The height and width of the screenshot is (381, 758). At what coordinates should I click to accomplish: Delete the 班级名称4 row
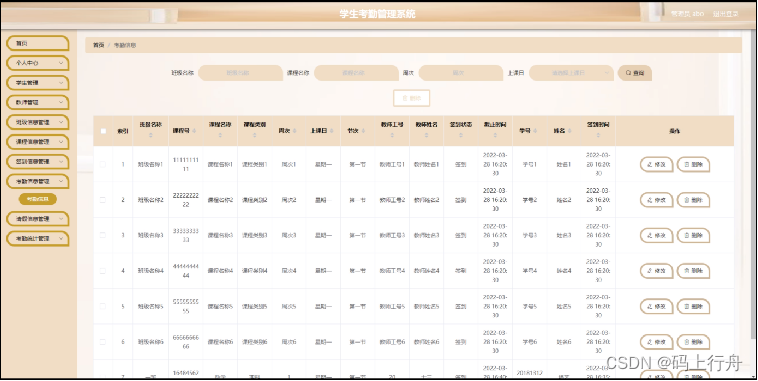[x=693, y=271]
